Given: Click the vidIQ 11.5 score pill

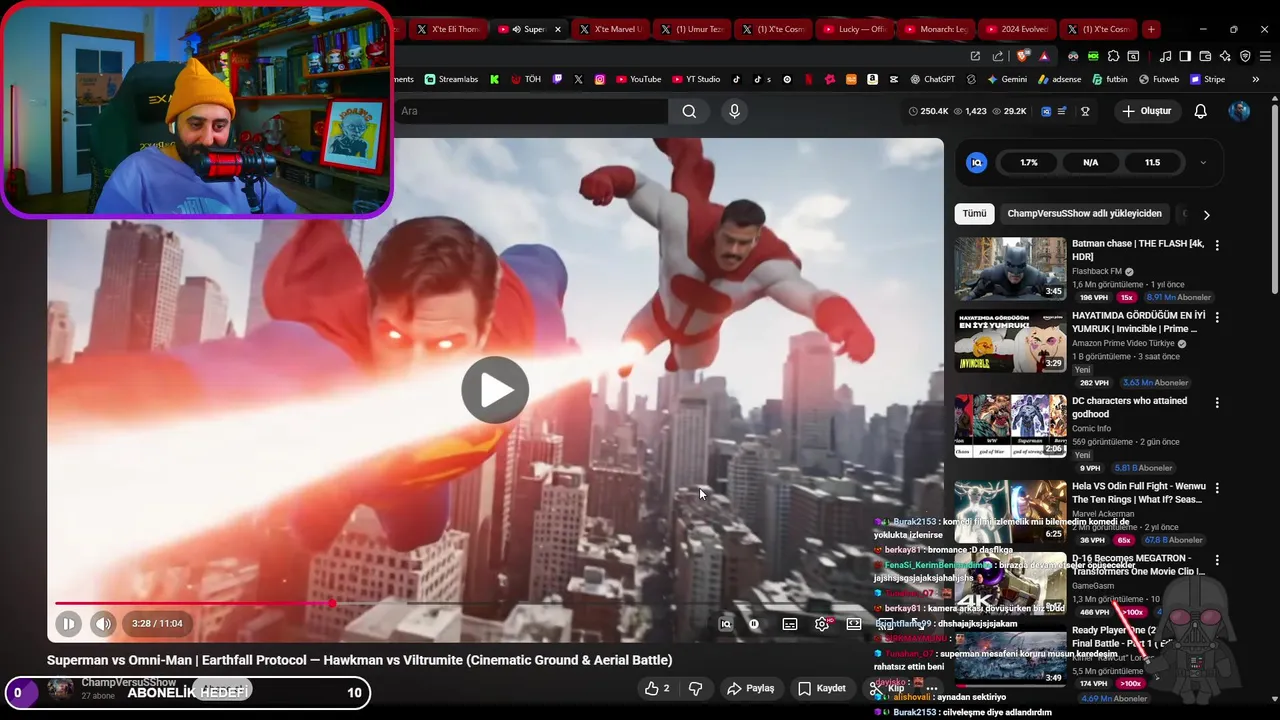Looking at the screenshot, I should tap(1153, 163).
